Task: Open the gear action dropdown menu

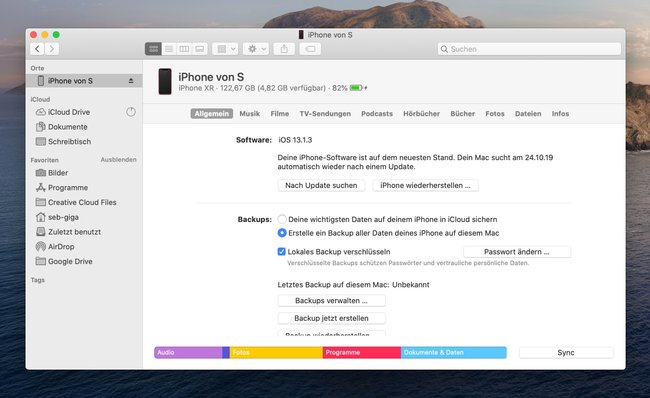Action: click(256, 49)
